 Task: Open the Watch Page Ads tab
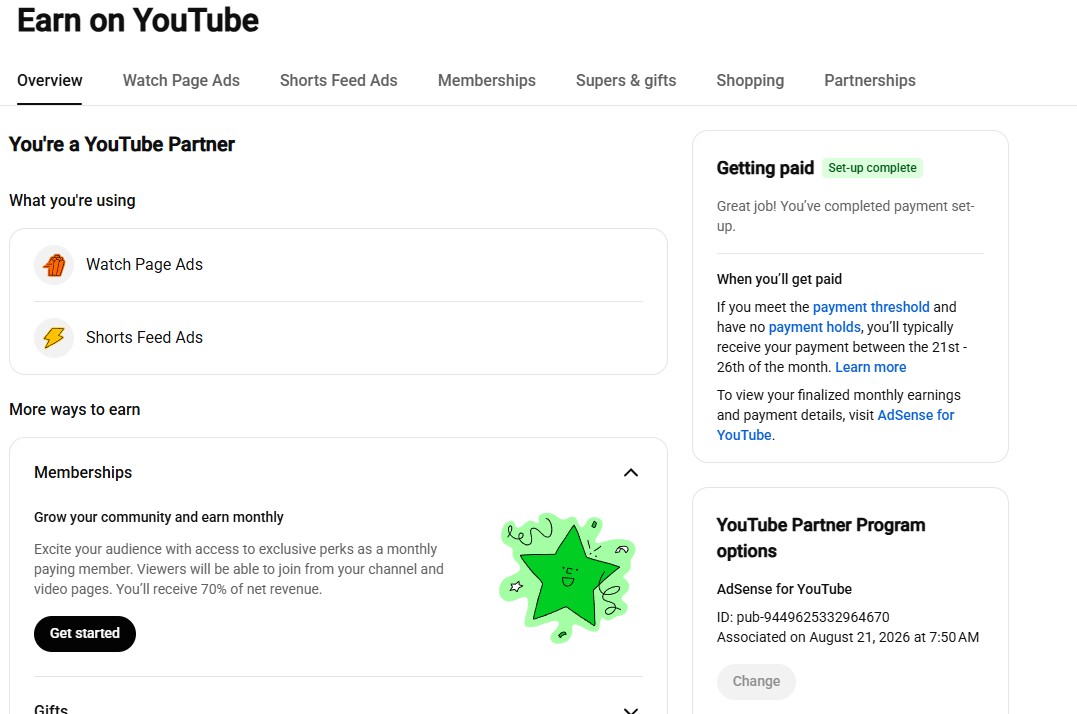[x=181, y=80]
